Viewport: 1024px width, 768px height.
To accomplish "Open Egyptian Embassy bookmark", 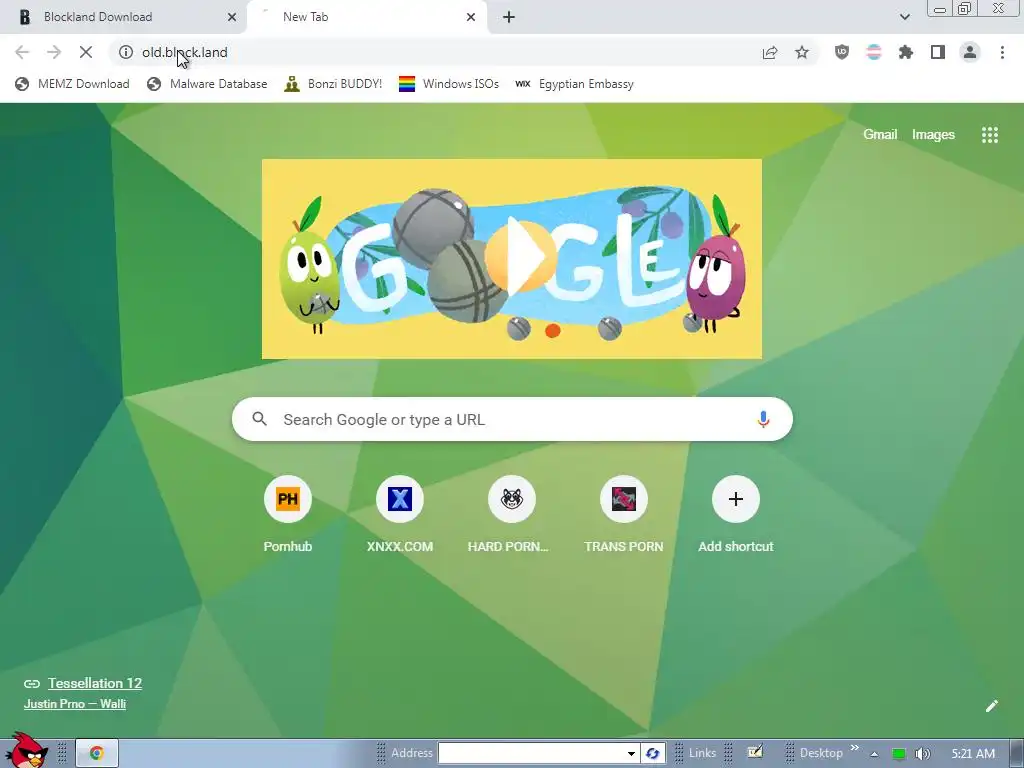I will click(x=574, y=84).
